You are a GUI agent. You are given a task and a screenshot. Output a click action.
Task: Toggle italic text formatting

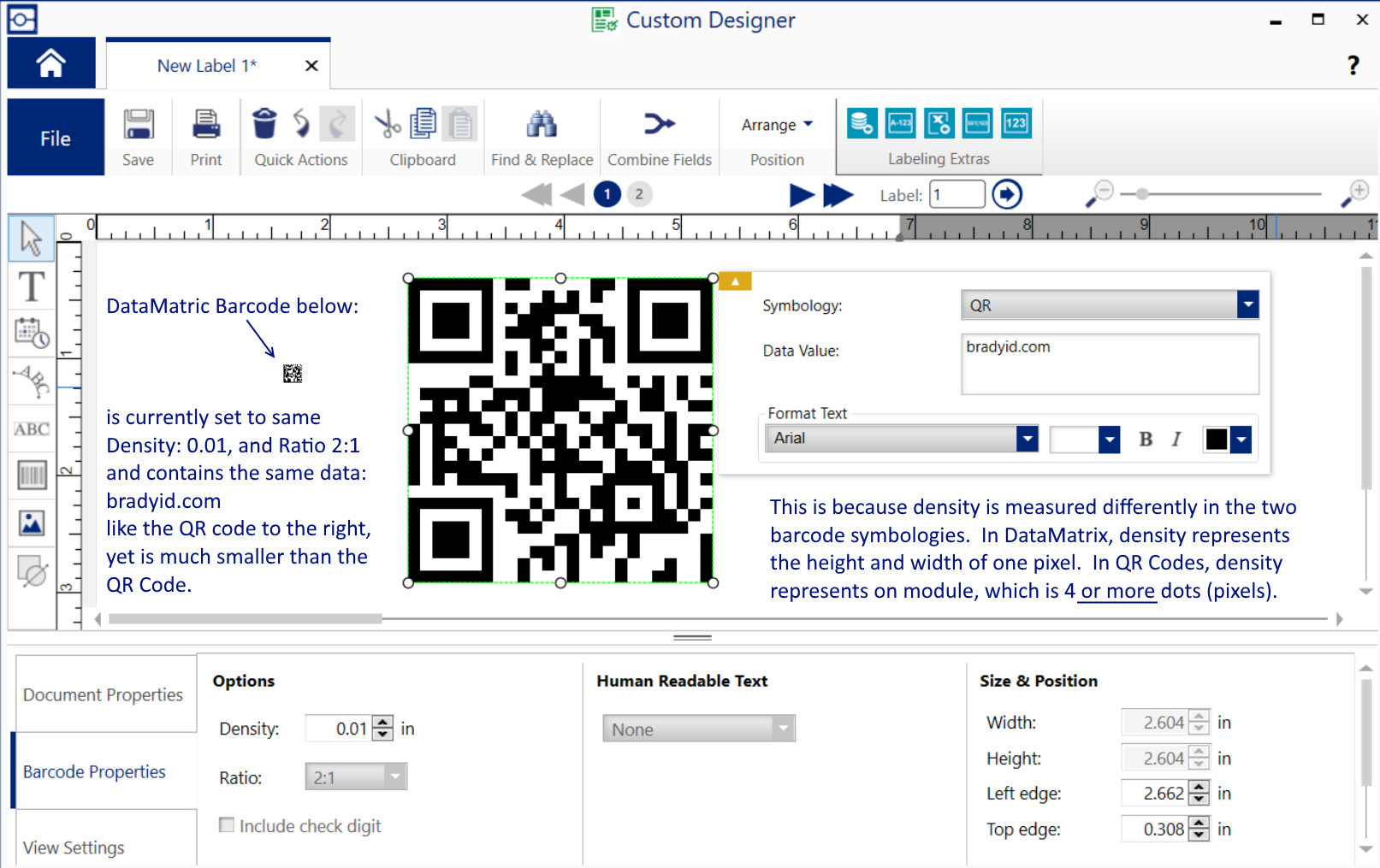tap(1176, 439)
